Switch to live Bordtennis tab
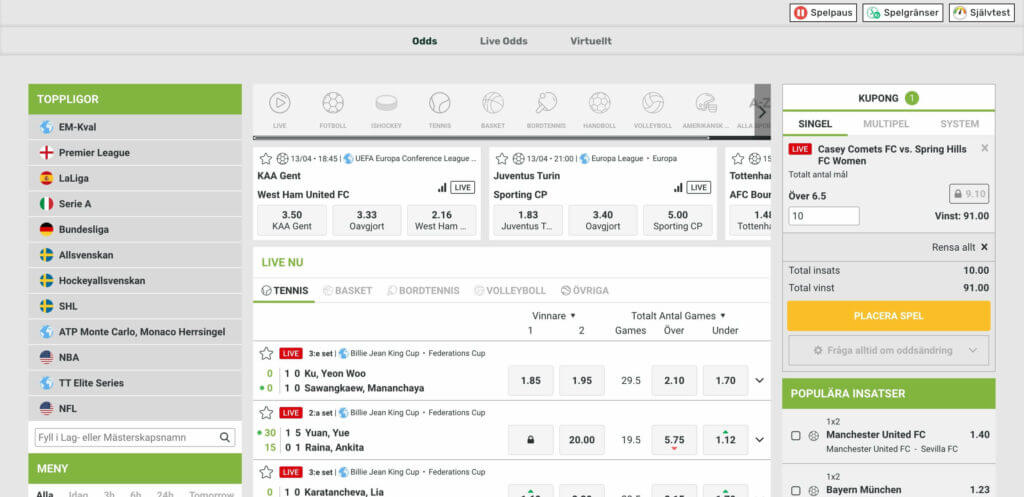This screenshot has width=1024, height=497. coord(423,291)
